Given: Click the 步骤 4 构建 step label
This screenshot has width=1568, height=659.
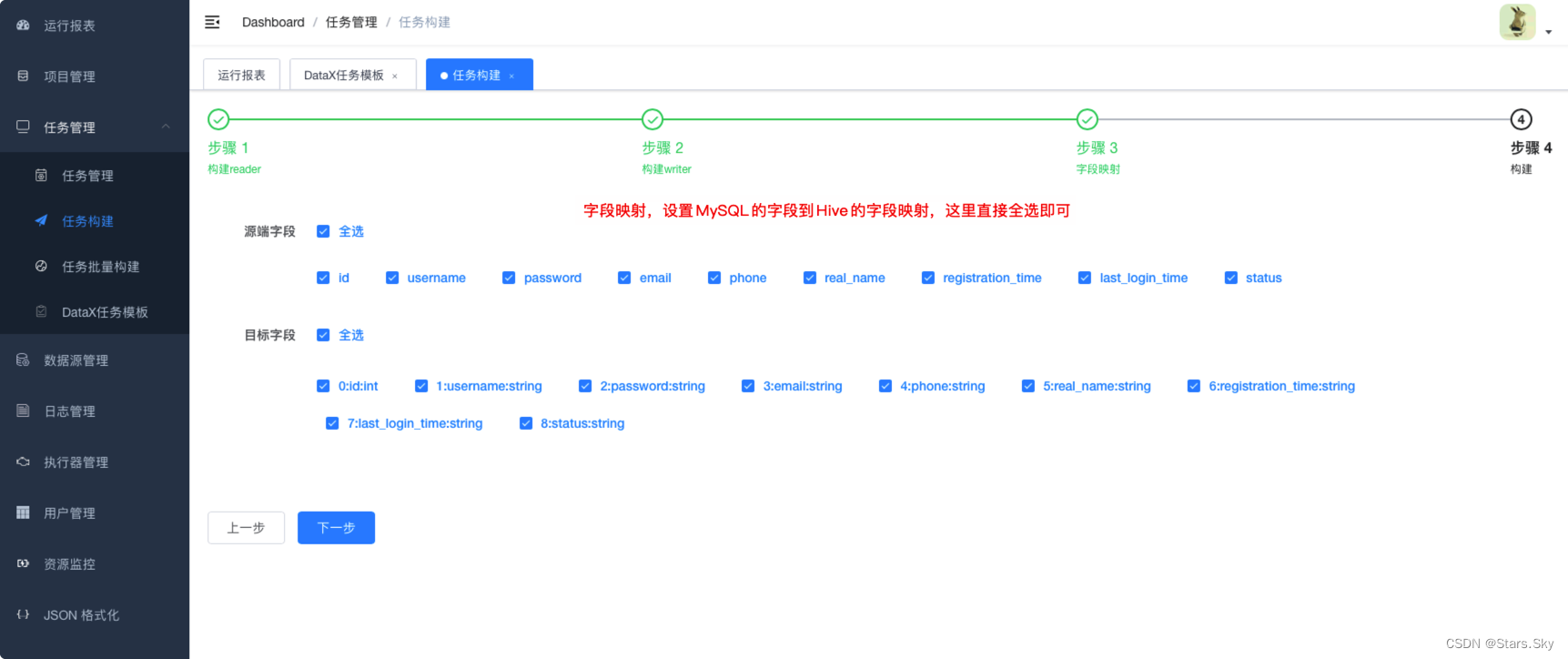Looking at the screenshot, I should pos(1531,157).
